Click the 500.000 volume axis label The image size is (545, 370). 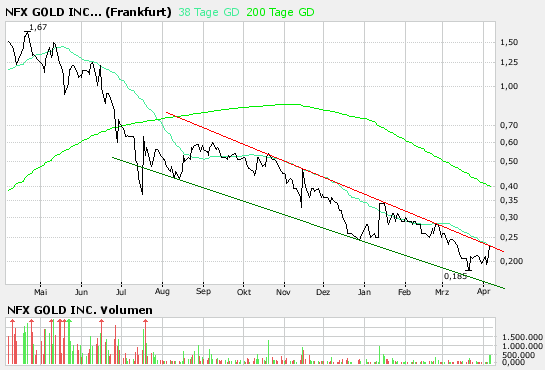point(520,355)
